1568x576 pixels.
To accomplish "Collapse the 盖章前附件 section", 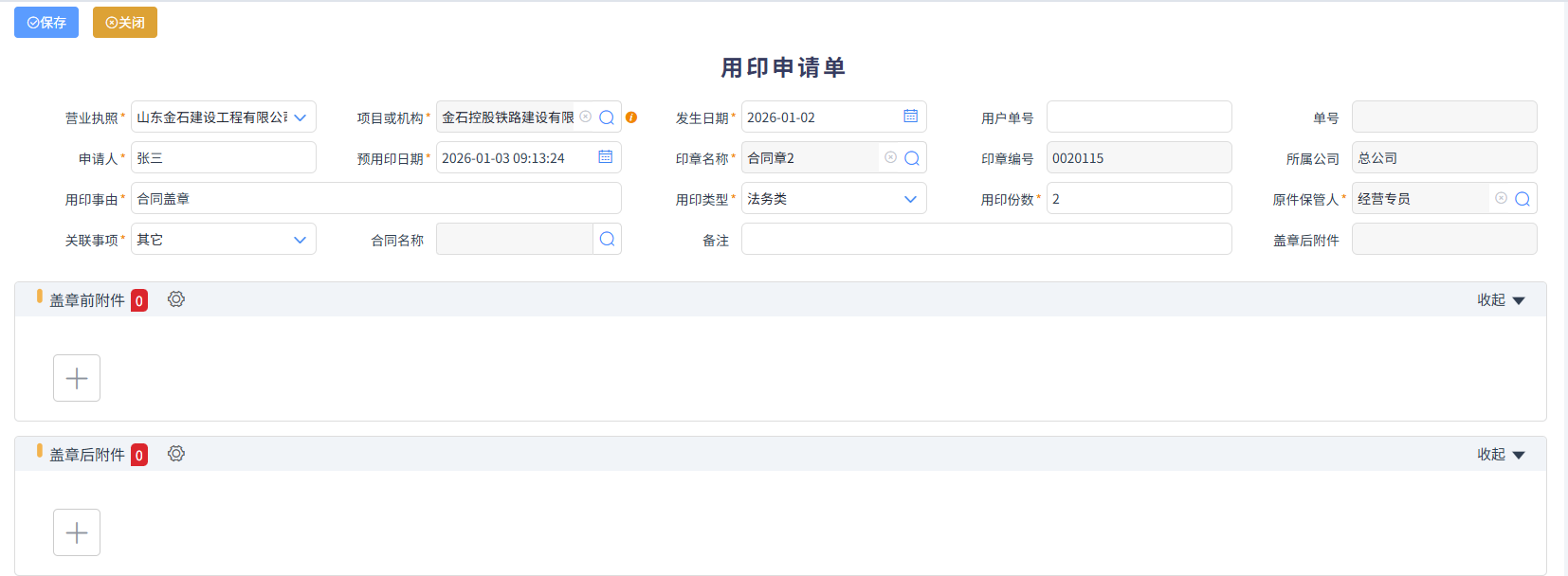I will pyautogui.click(x=1501, y=300).
